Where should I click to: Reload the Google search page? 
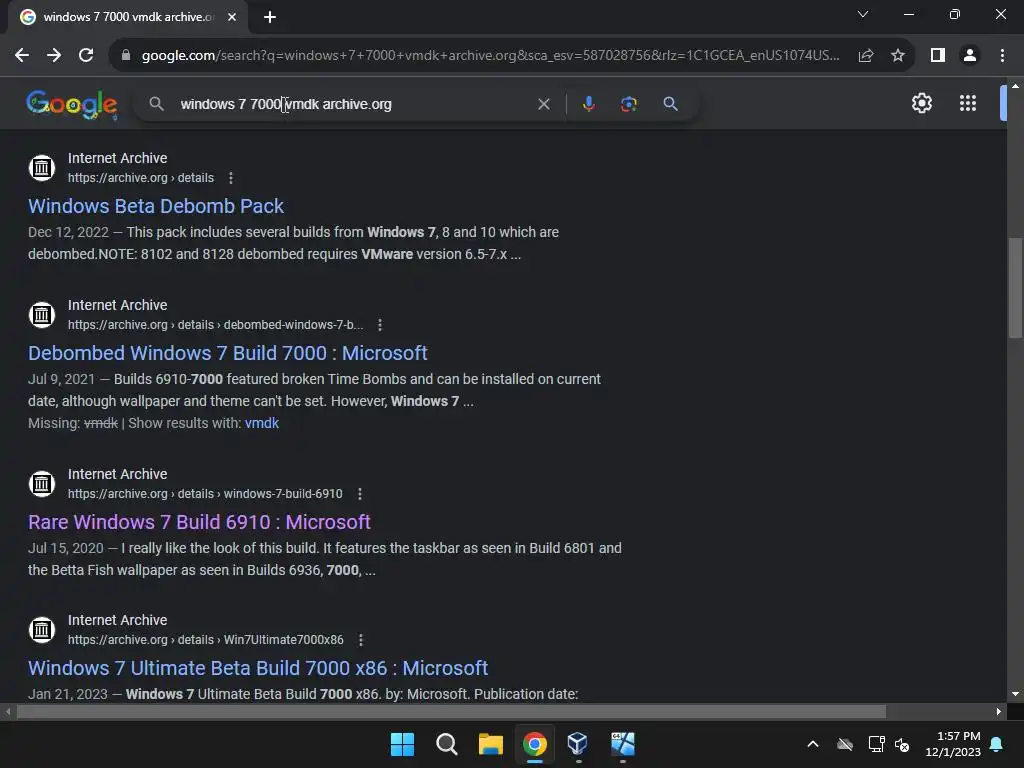click(x=86, y=56)
